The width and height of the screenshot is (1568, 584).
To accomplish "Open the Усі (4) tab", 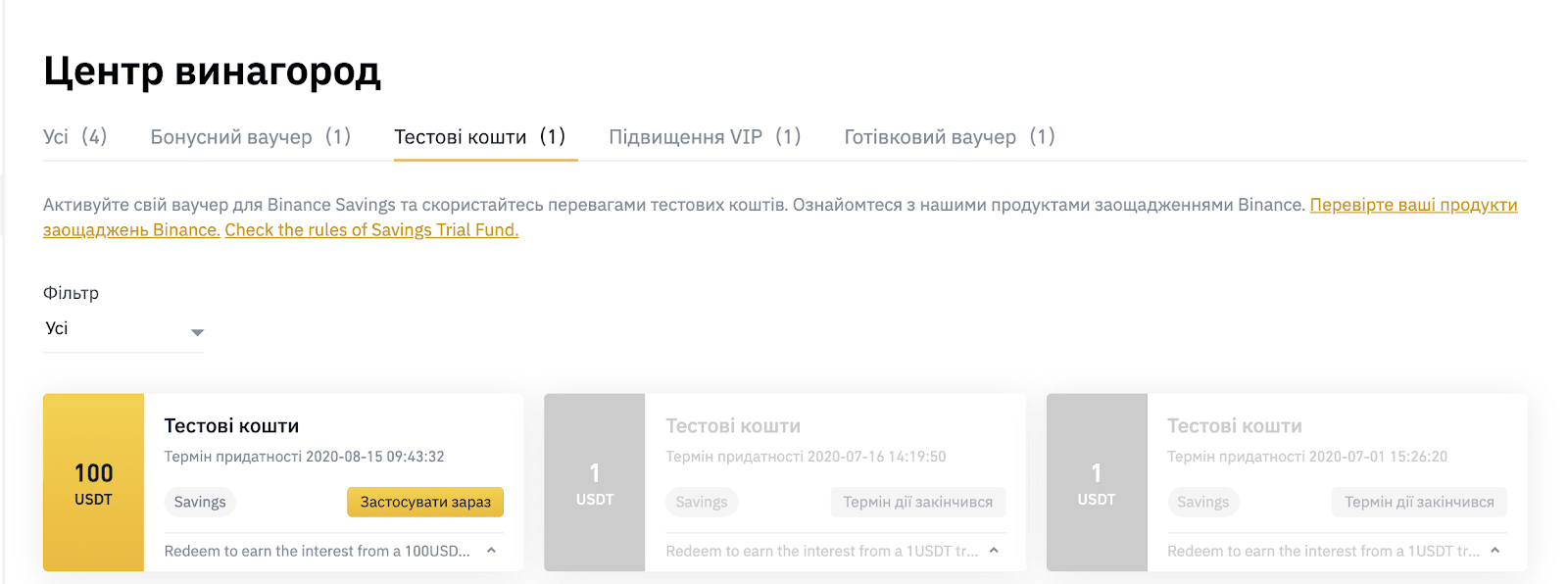I will [75, 137].
